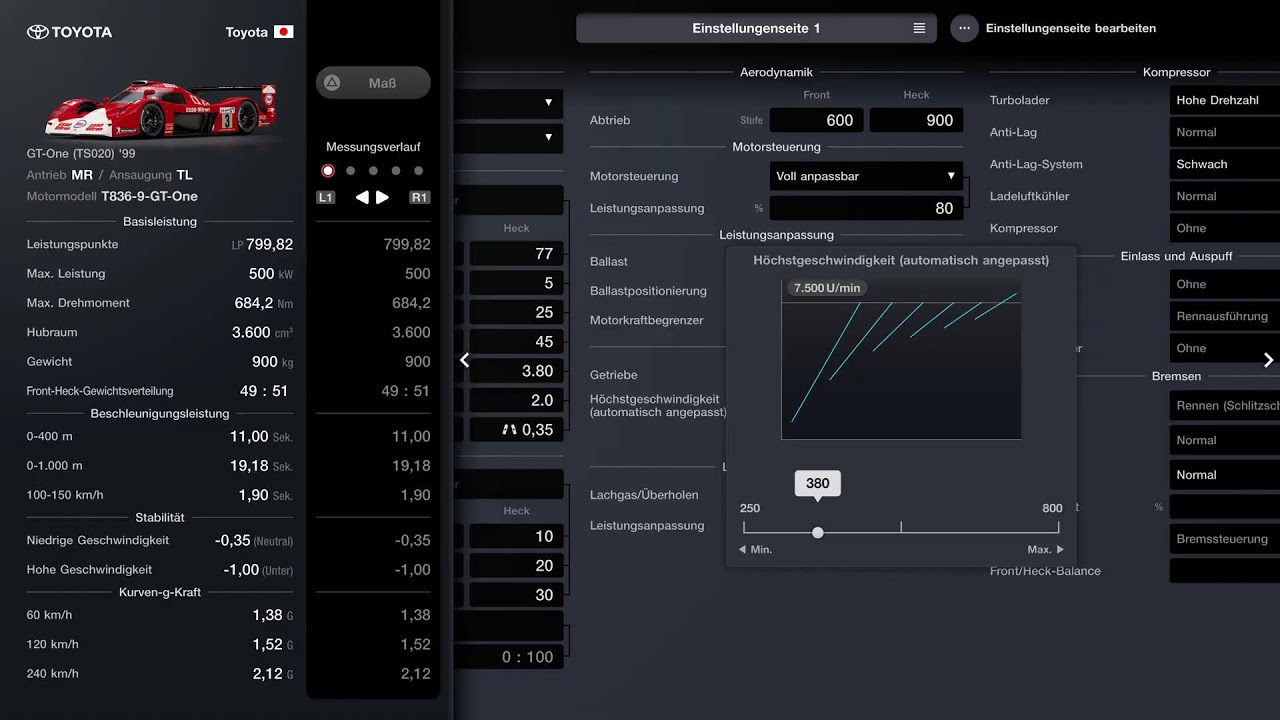This screenshot has width=1280, height=720.
Task: Open the top partially hidden dropdown arrow
Action: pyautogui.click(x=548, y=103)
